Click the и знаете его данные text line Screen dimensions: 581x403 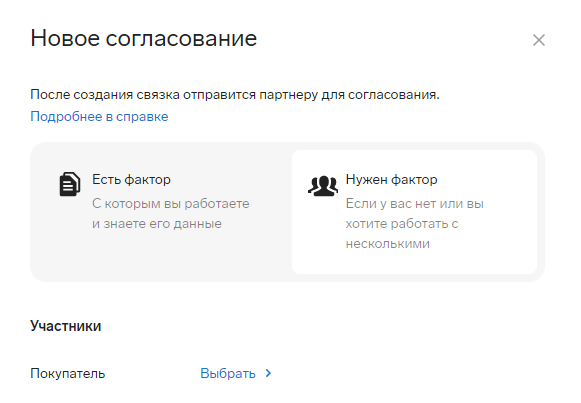coord(157,224)
